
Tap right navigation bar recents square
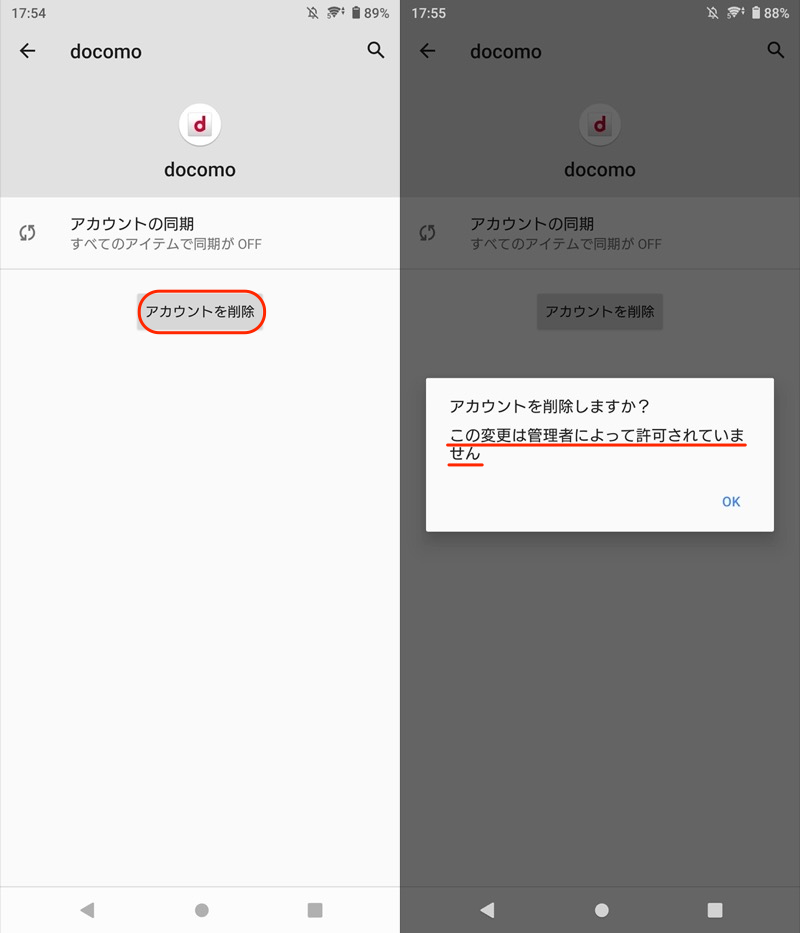tap(715, 910)
